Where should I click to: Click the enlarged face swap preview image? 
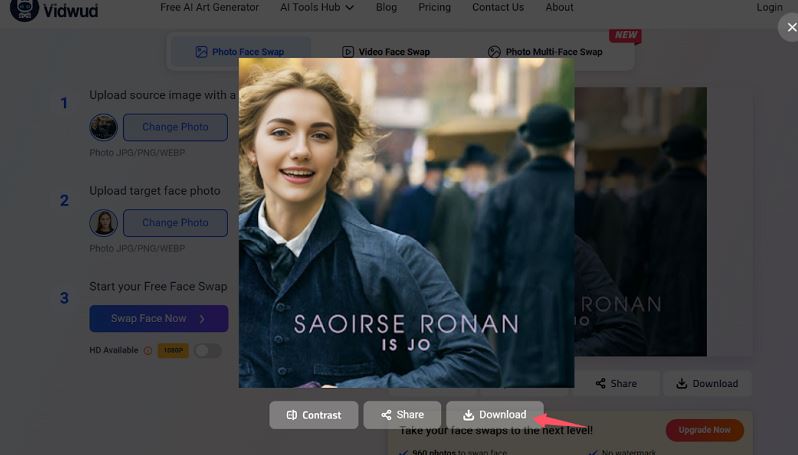pos(406,222)
